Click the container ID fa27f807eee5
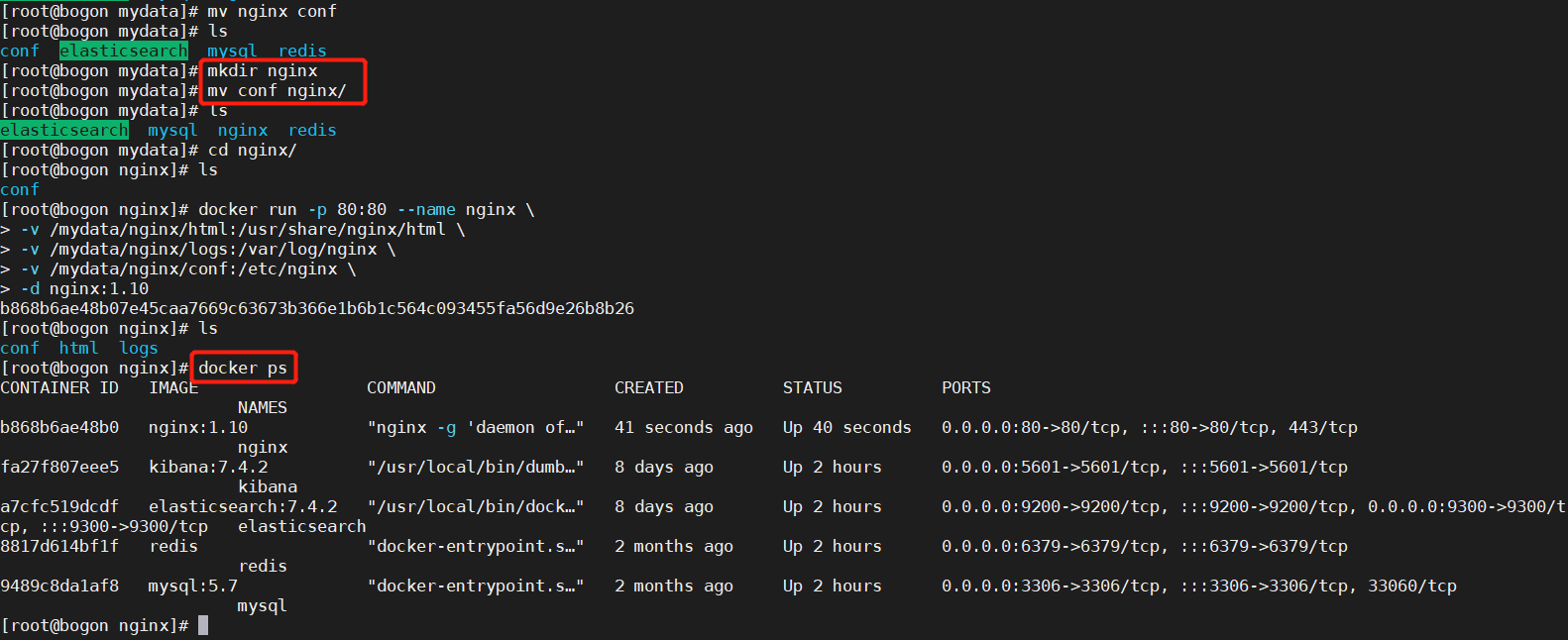1568x640 pixels. coord(59,467)
